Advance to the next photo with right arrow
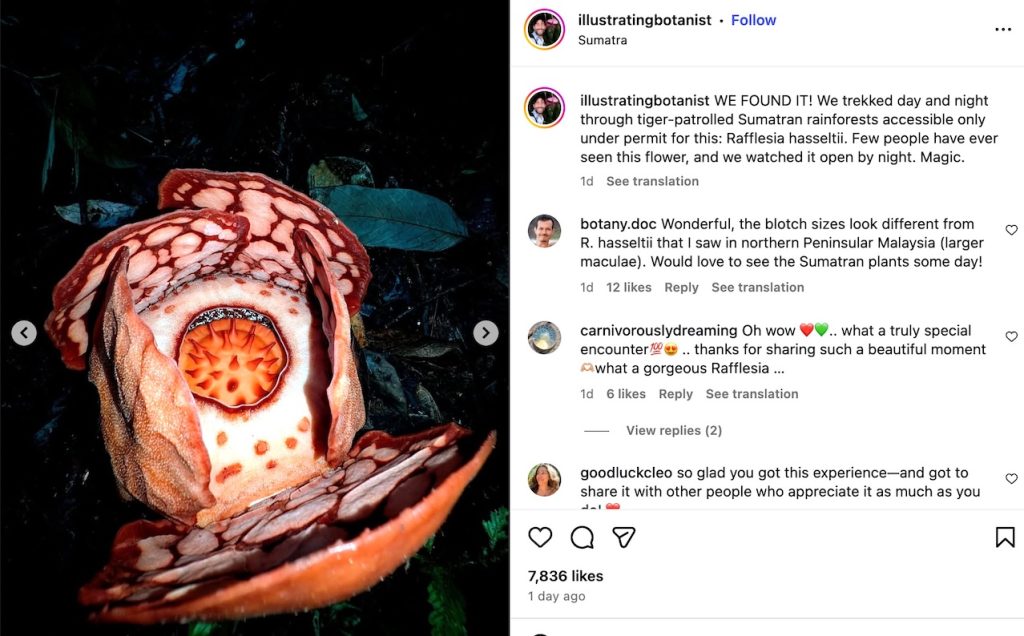Screen dimensions: 1024x636 pyautogui.click(x=486, y=333)
